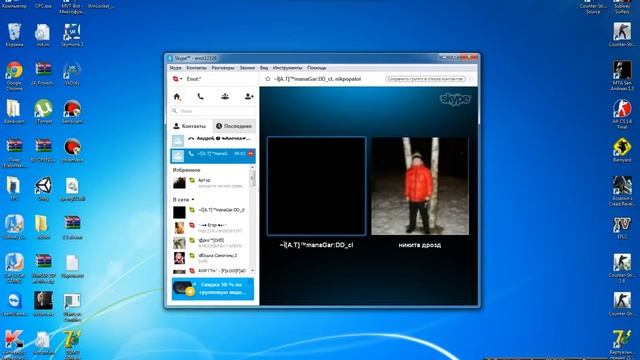The height and width of the screenshot is (360, 640).
Task: Open the Skymonk 2 desktop shortcut
Action: (x=72, y=35)
